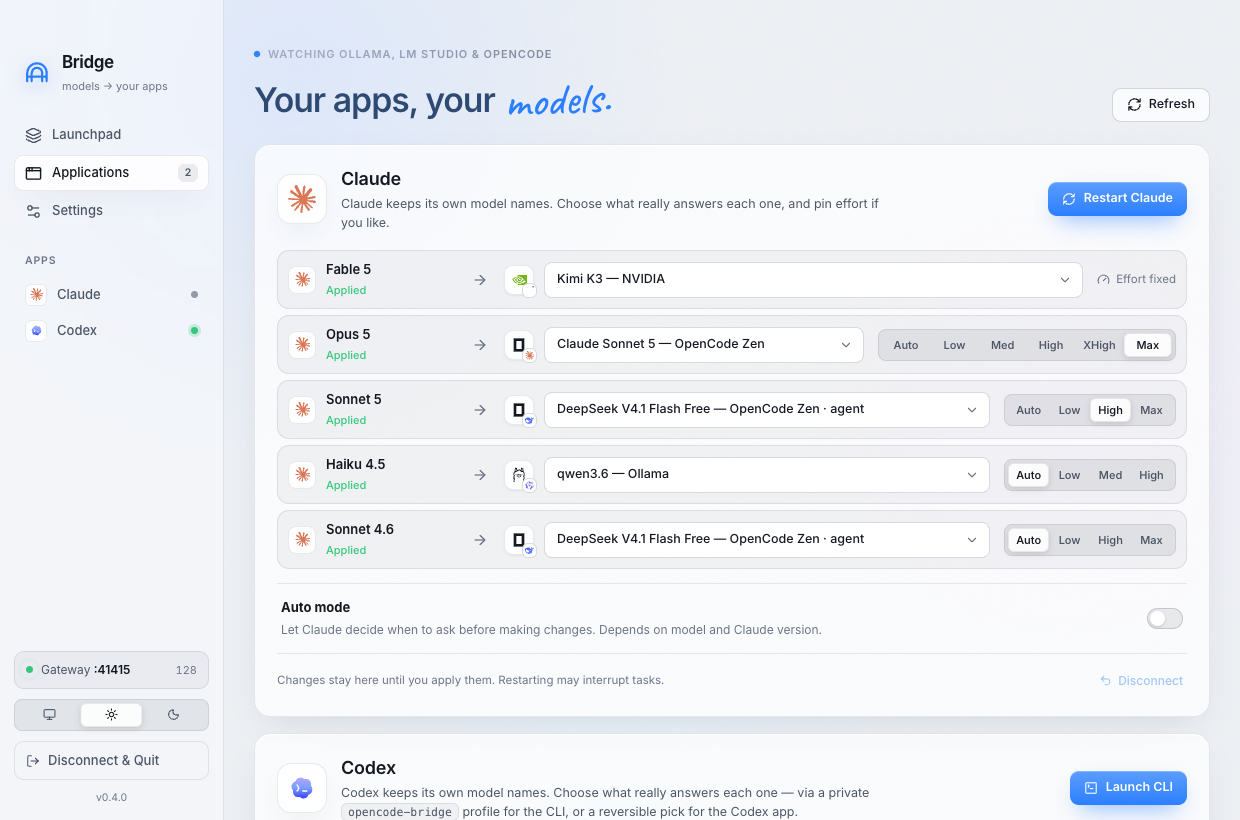Click the v0.4.0 version text
This screenshot has width=1240, height=820.
coord(111,798)
